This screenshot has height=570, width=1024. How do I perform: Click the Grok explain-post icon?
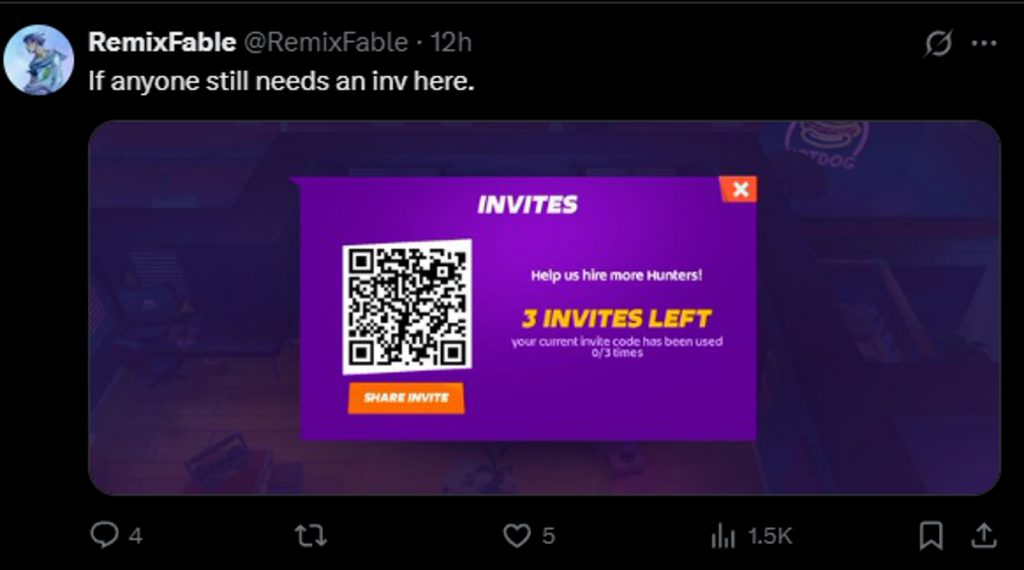click(x=938, y=43)
